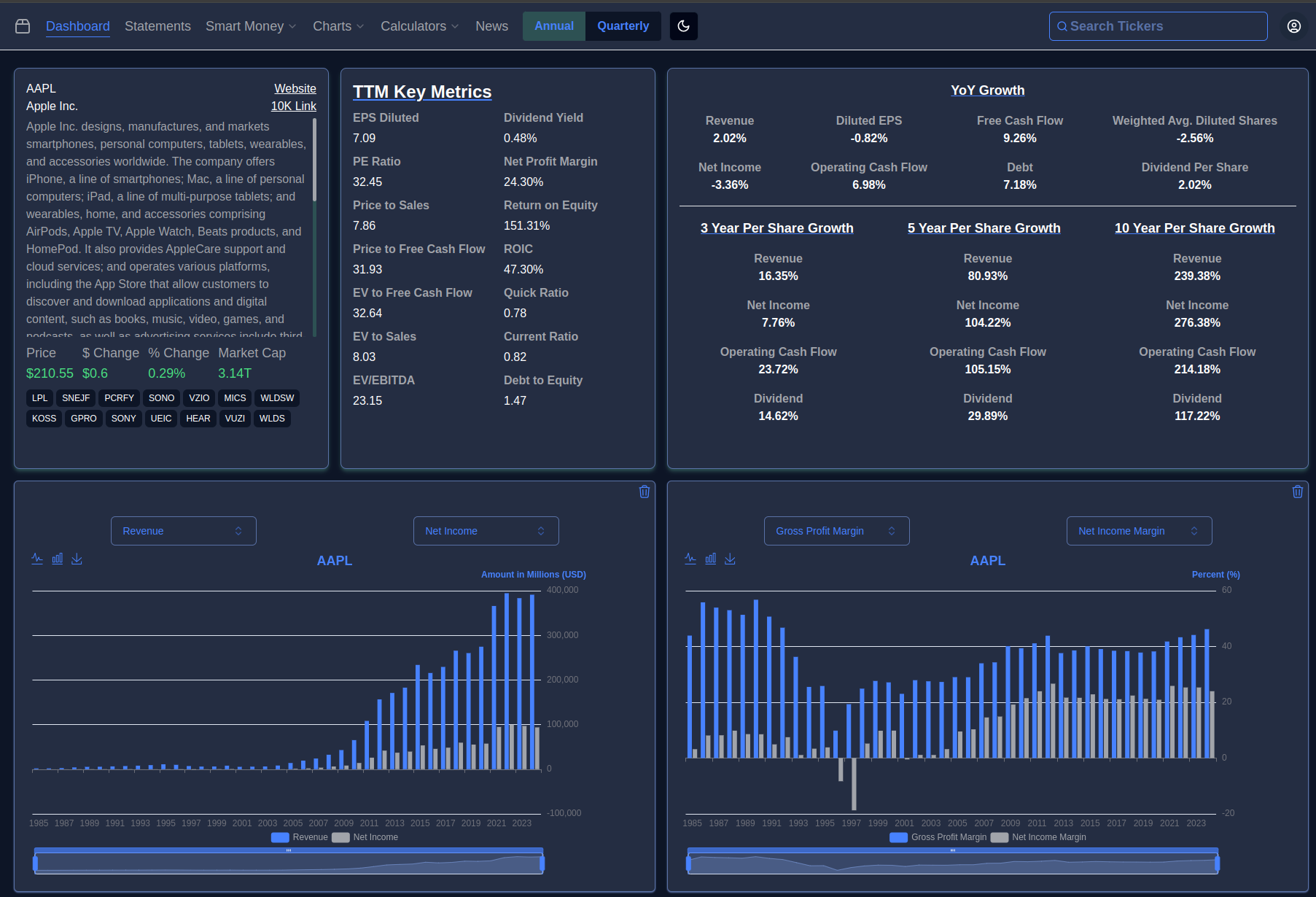Viewport: 1316px width, 897px height.
Task: Delete the Revenue chart with trash icon
Action: point(645,492)
